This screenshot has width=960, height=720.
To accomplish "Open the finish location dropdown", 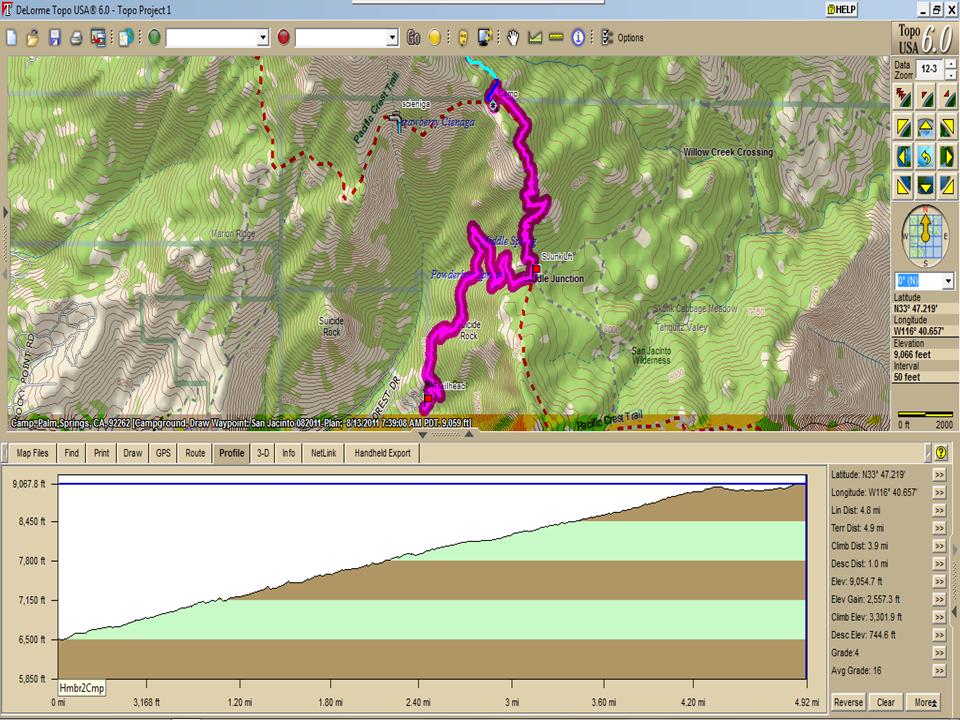I will [392, 38].
